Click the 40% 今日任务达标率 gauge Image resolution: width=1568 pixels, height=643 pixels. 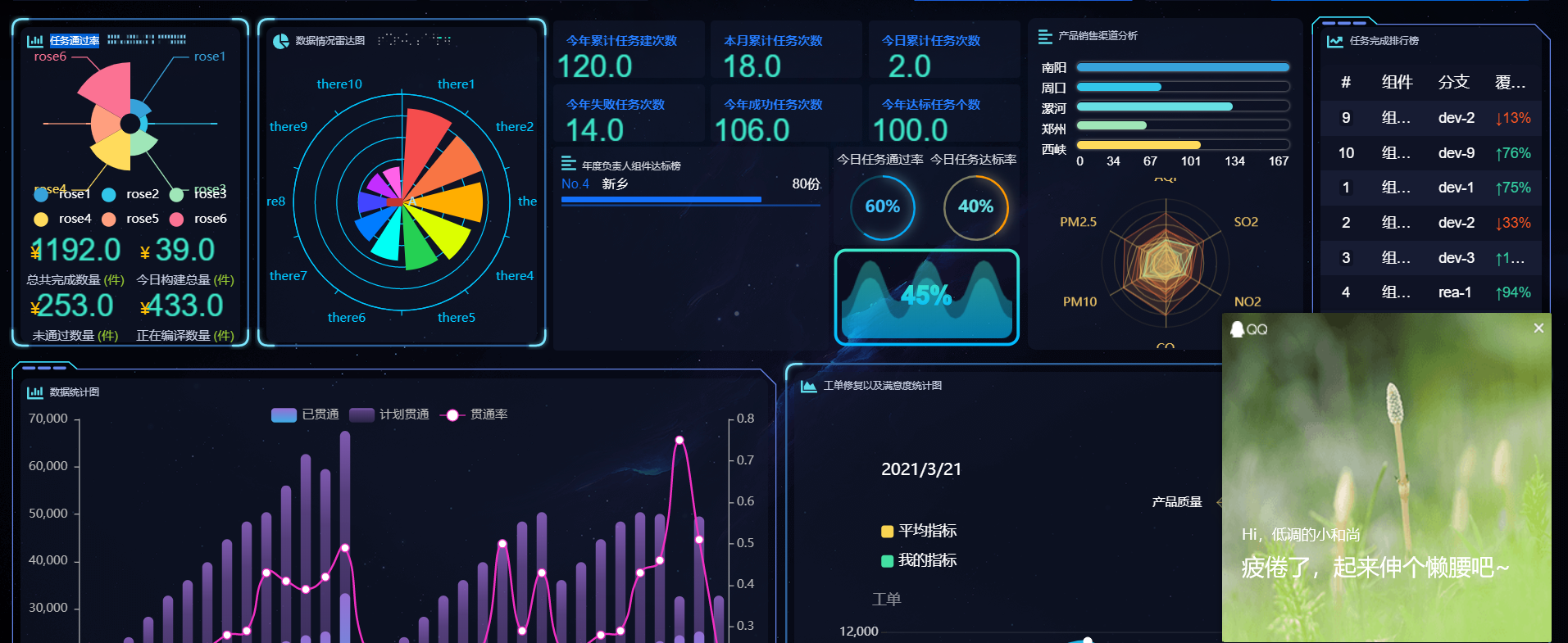(x=975, y=207)
